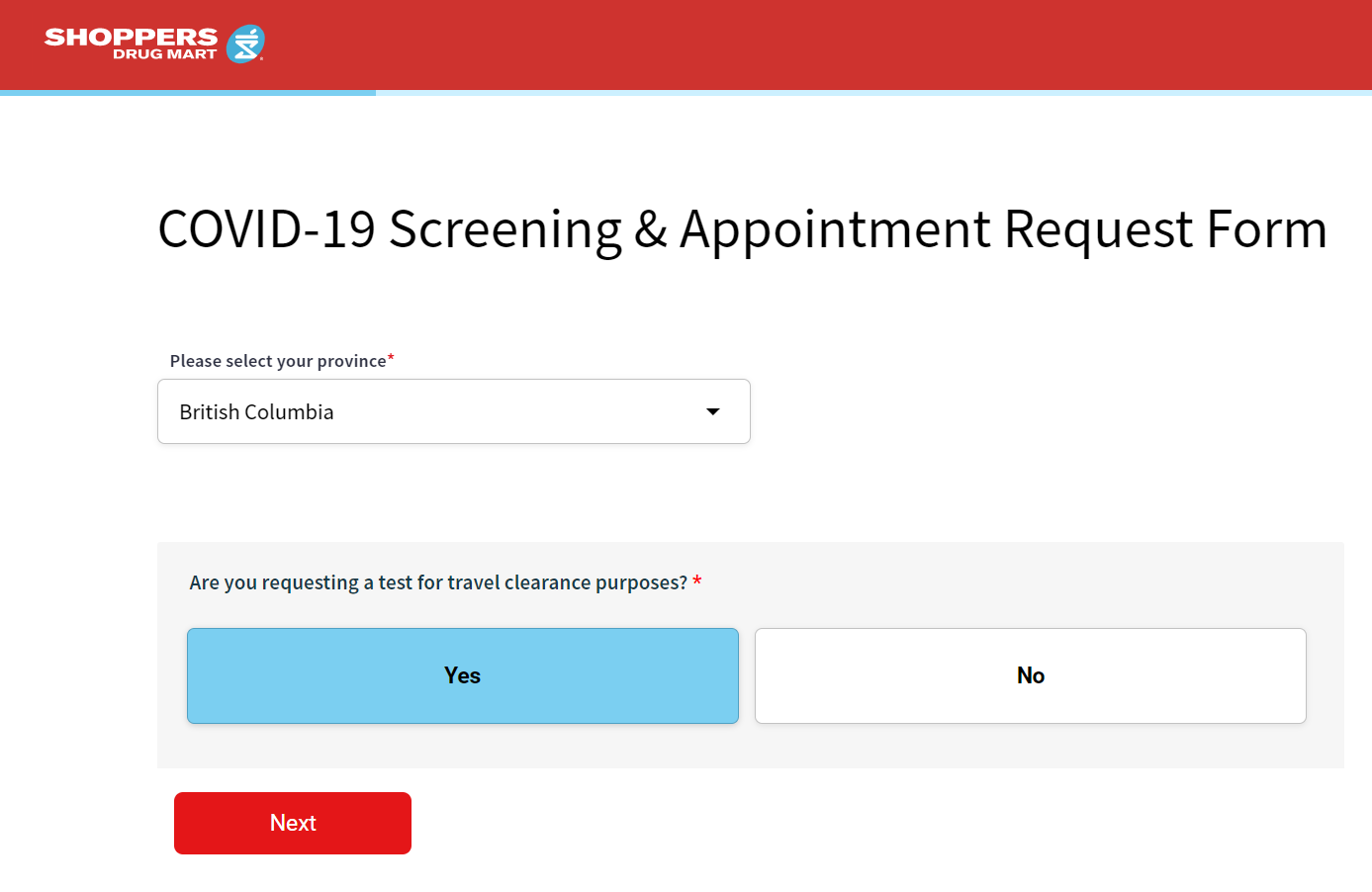The height and width of the screenshot is (892, 1372).
Task: Click the DRUG MART text under the wordmark
Action: (164, 54)
